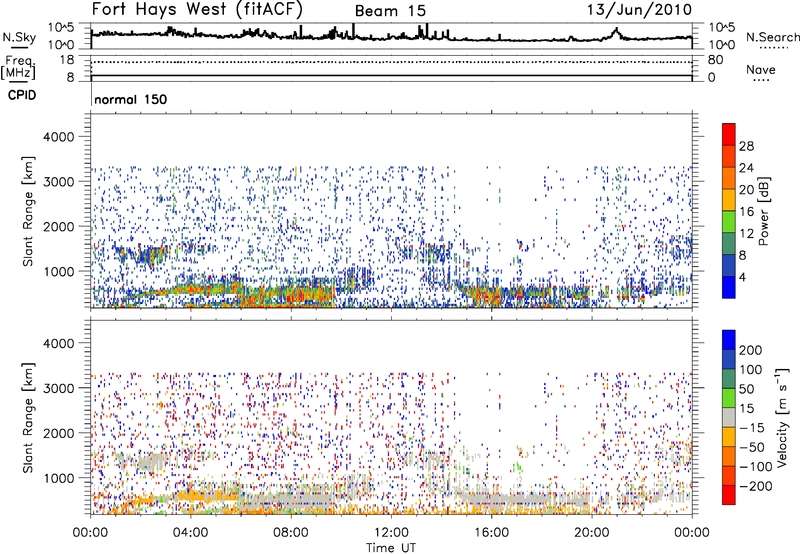Click the noise peak near 21:00 in sky-noise trace
The height and width of the screenshot is (554, 800).
[x=616, y=30]
